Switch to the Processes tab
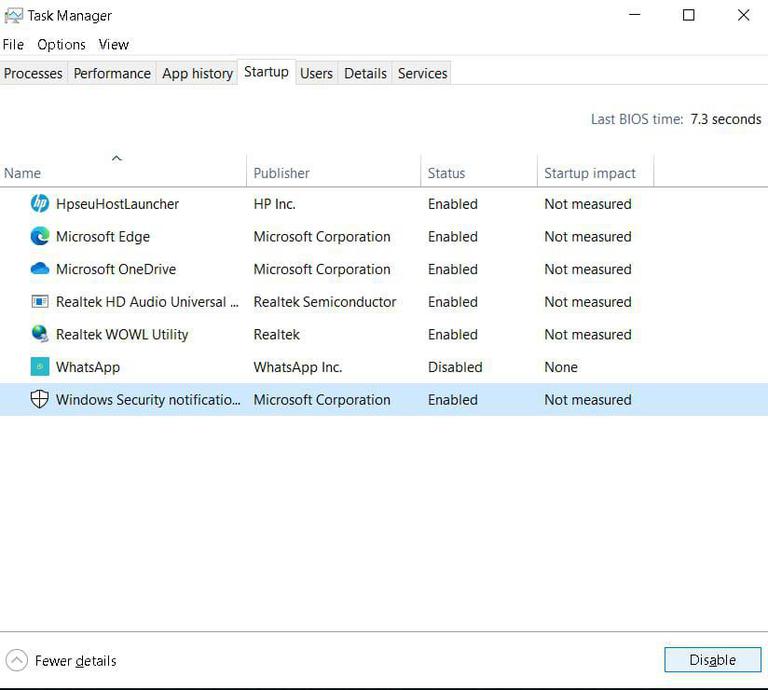768x690 pixels. (x=33, y=73)
